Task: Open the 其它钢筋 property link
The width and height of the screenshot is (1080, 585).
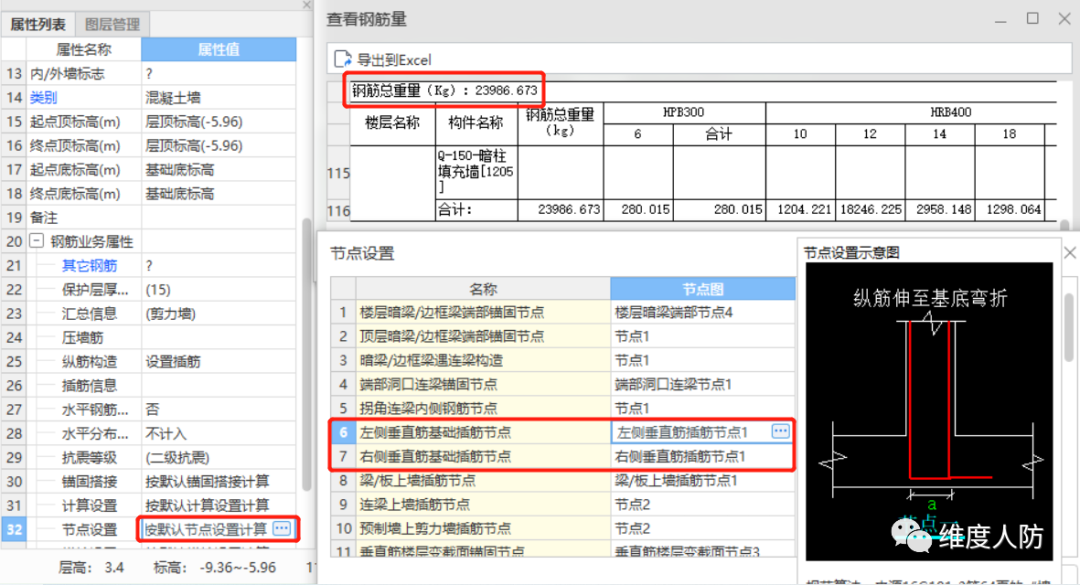Action: (90, 265)
